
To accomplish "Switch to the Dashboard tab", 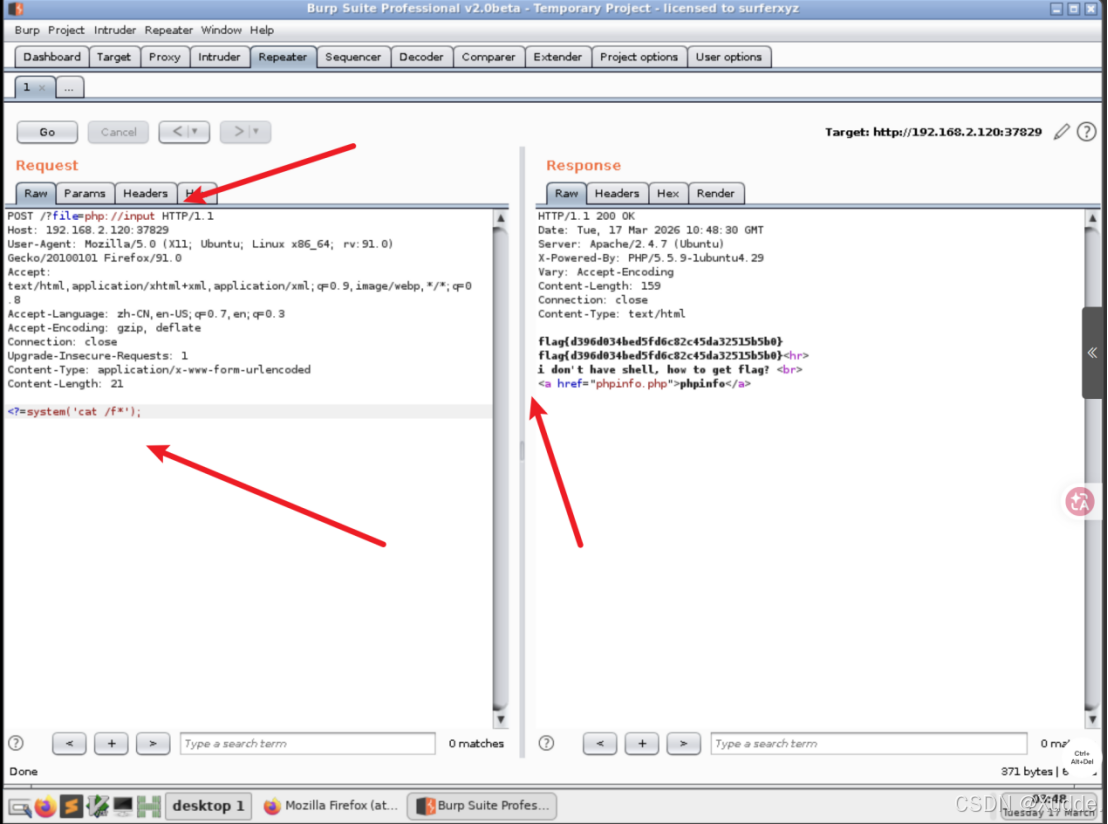I will [x=52, y=57].
